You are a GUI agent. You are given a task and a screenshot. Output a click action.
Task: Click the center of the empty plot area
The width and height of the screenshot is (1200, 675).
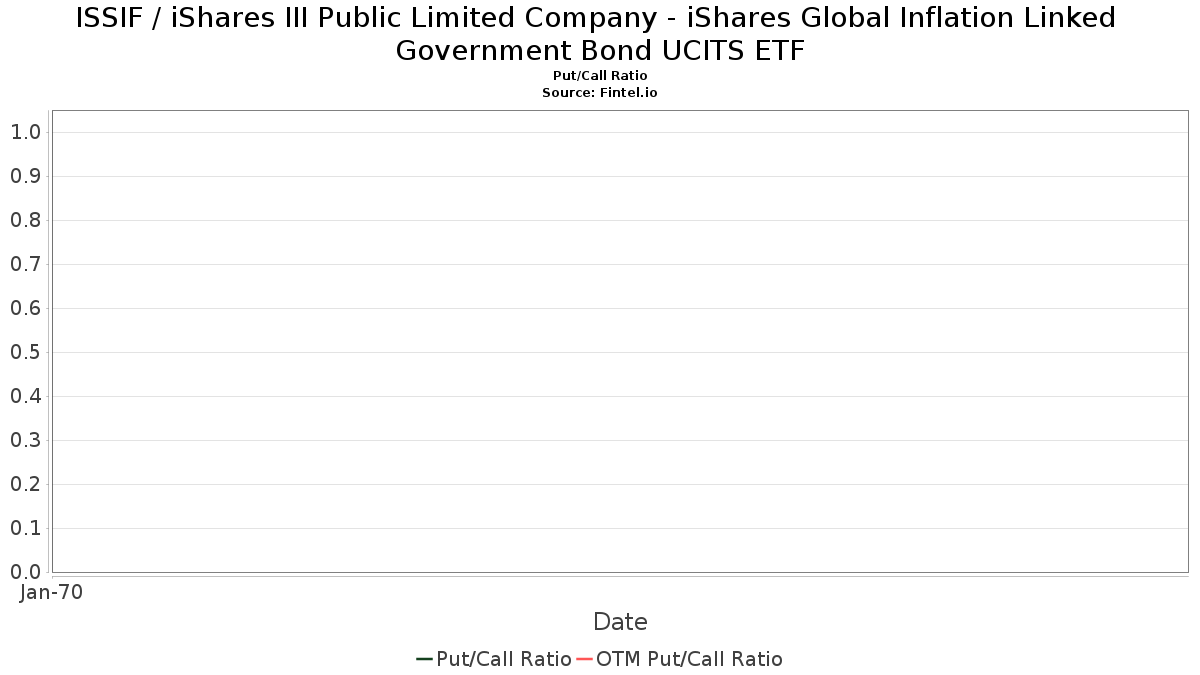coord(620,341)
